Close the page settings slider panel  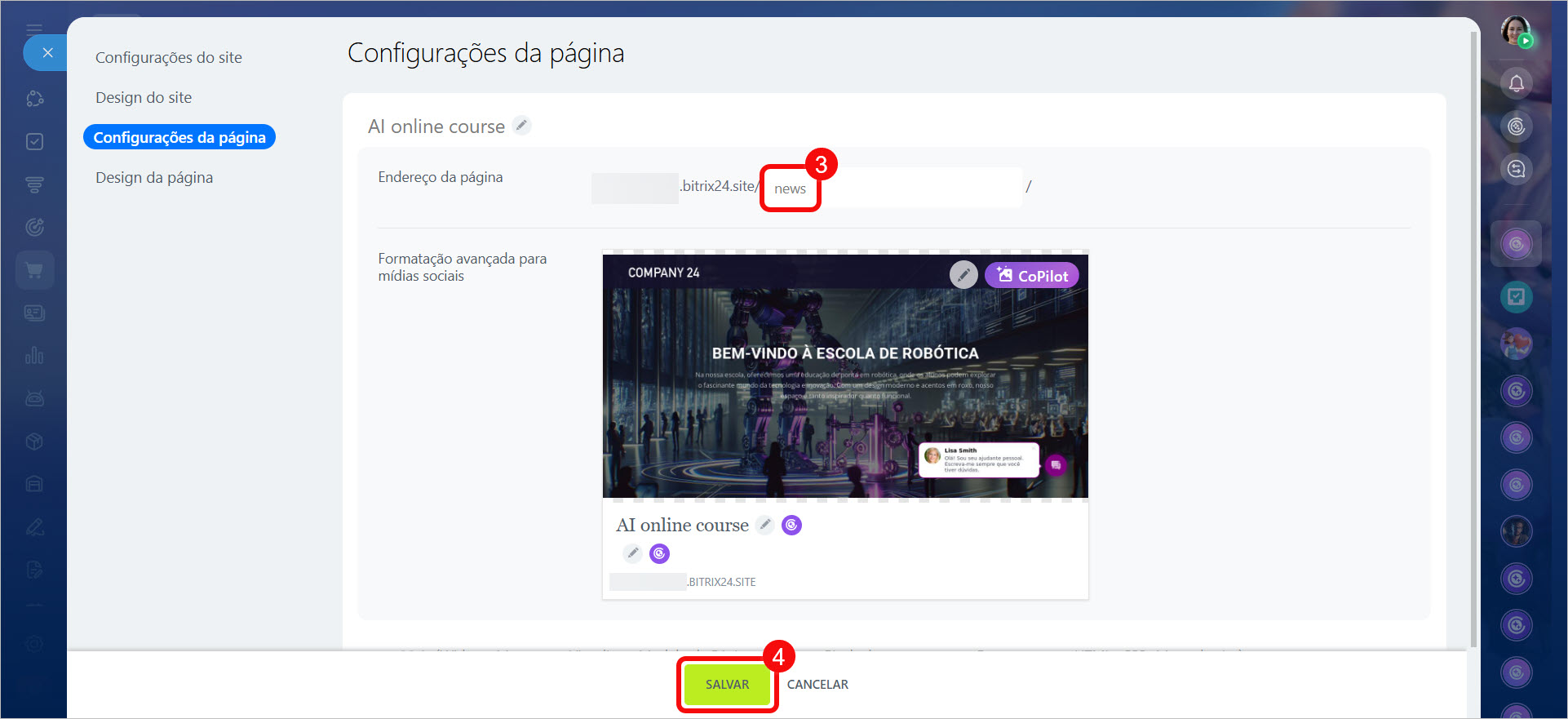coord(47,53)
